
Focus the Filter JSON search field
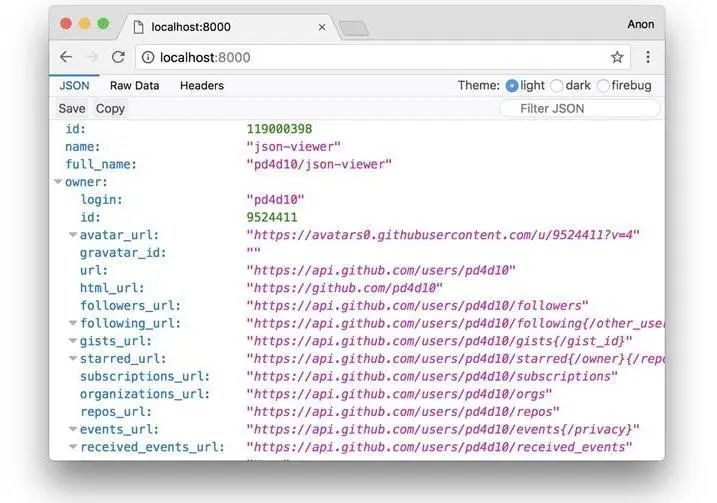click(x=579, y=108)
